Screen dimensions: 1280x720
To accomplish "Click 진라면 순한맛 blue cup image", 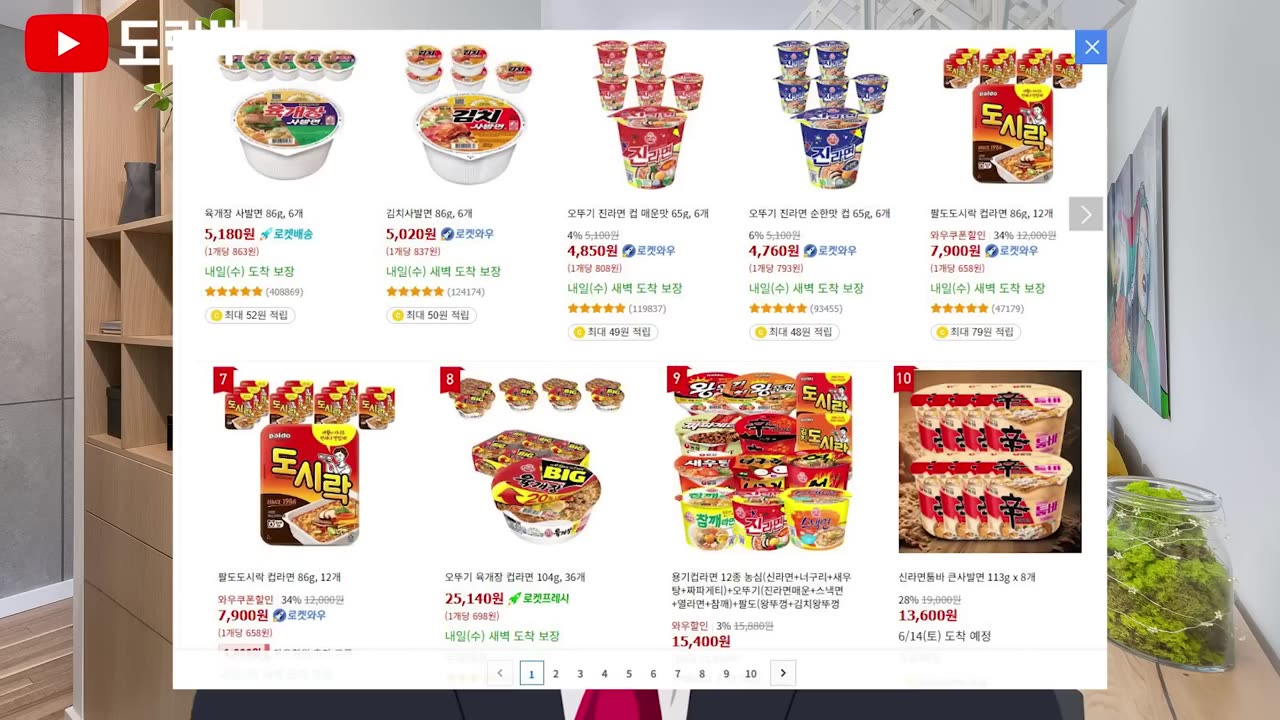I will click(830, 115).
